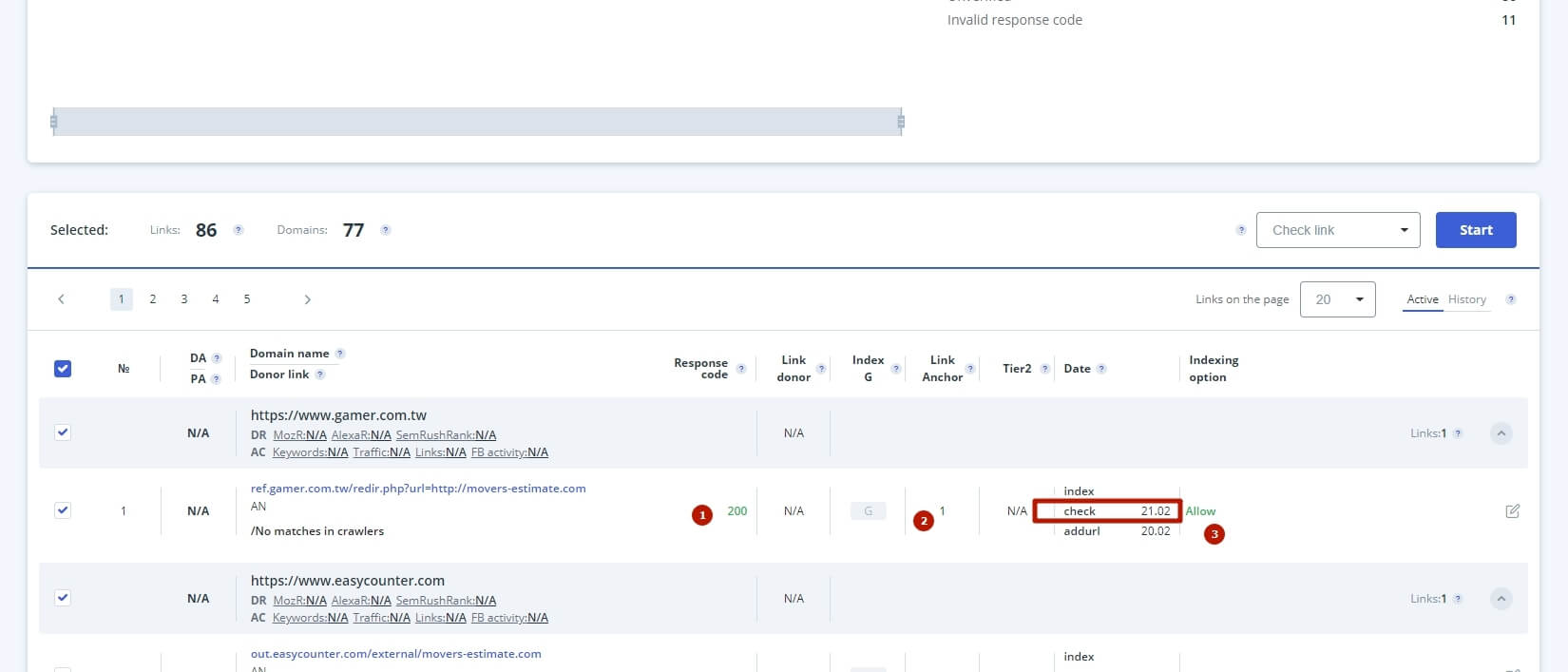
Task: Click the DA column help icon
Action: pos(217,358)
